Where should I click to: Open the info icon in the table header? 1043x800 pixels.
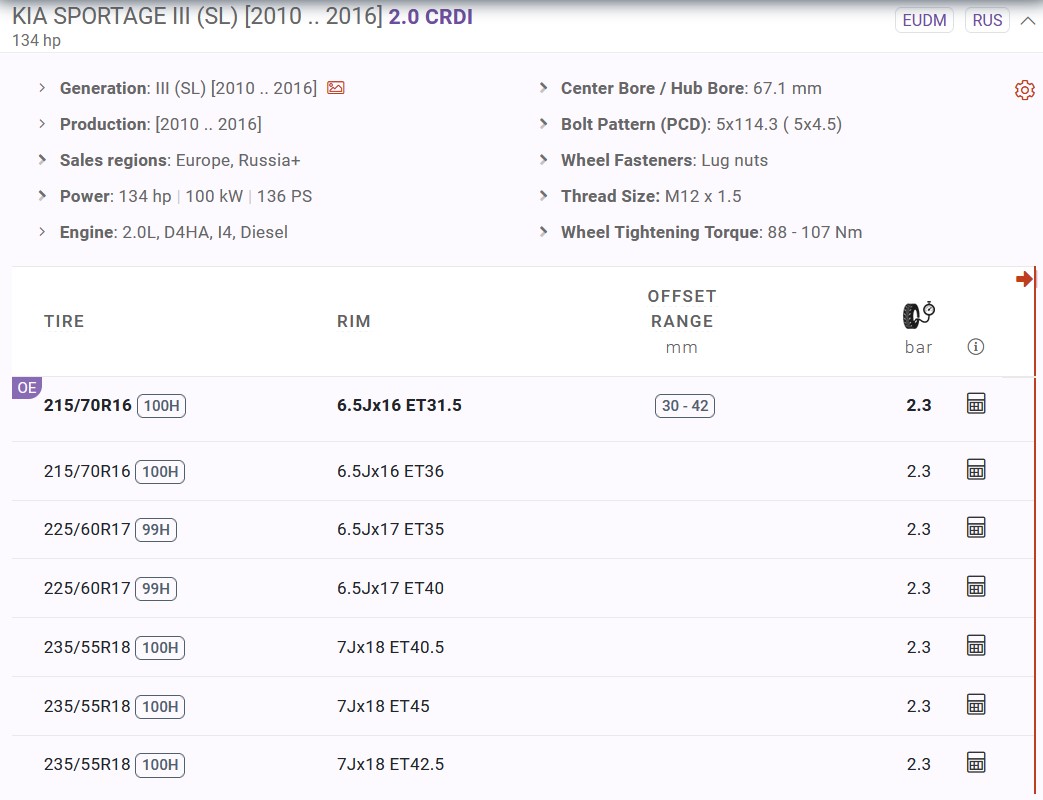[x=975, y=346]
